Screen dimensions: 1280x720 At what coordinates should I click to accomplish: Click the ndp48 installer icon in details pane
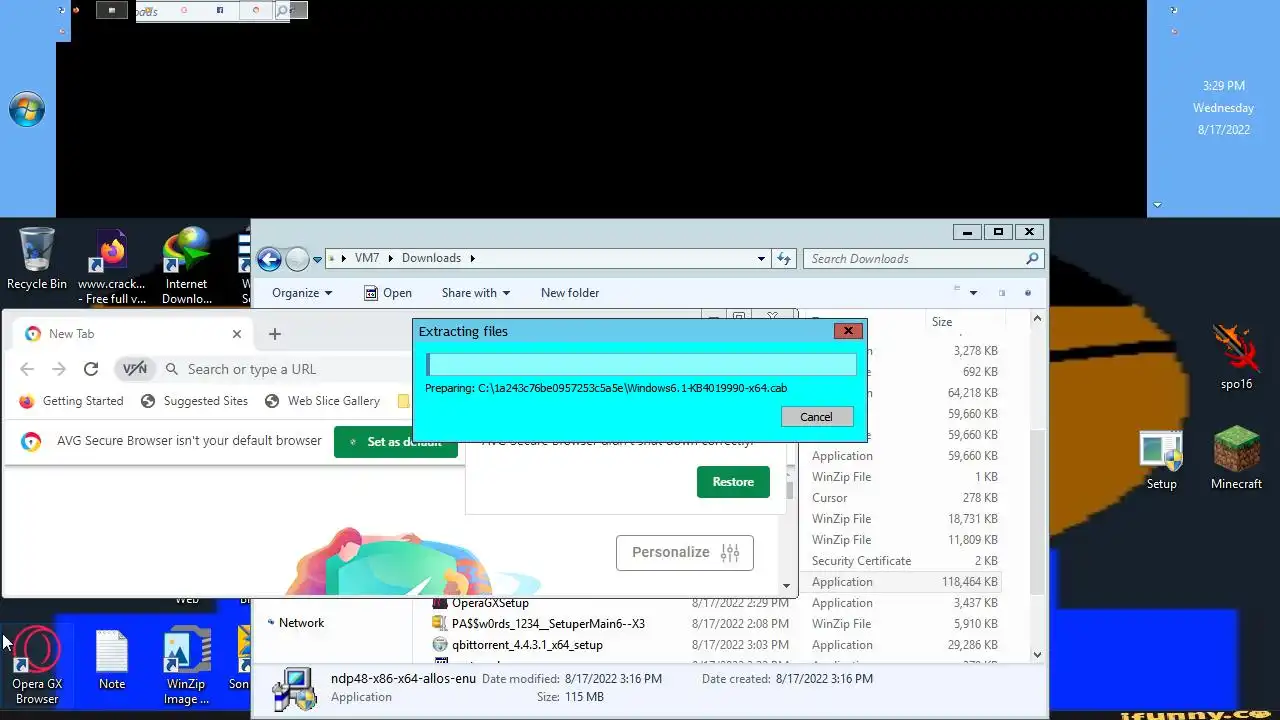click(x=294, y=689)
